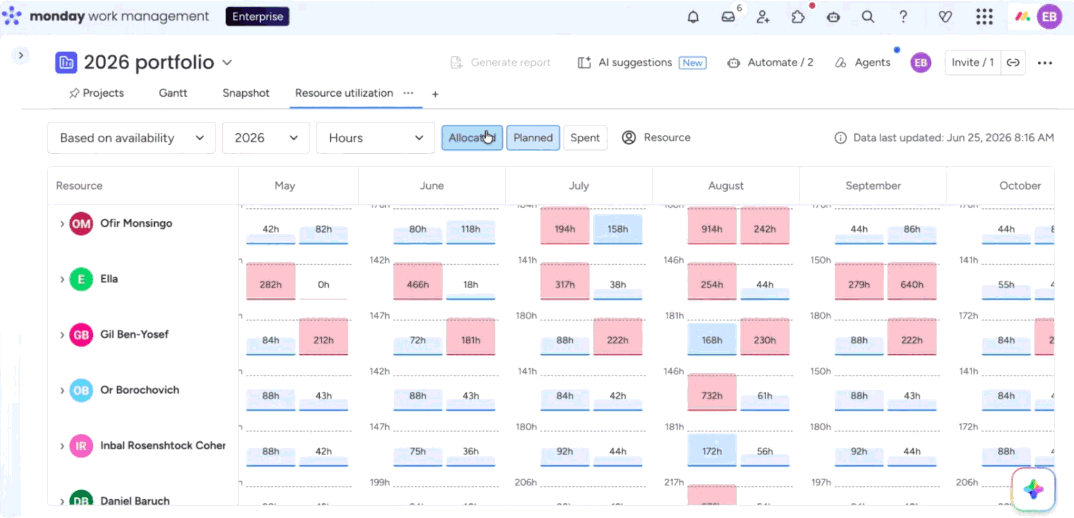Open the Based on availability dropdown
1074x518 pixels.
pos(132,138)
